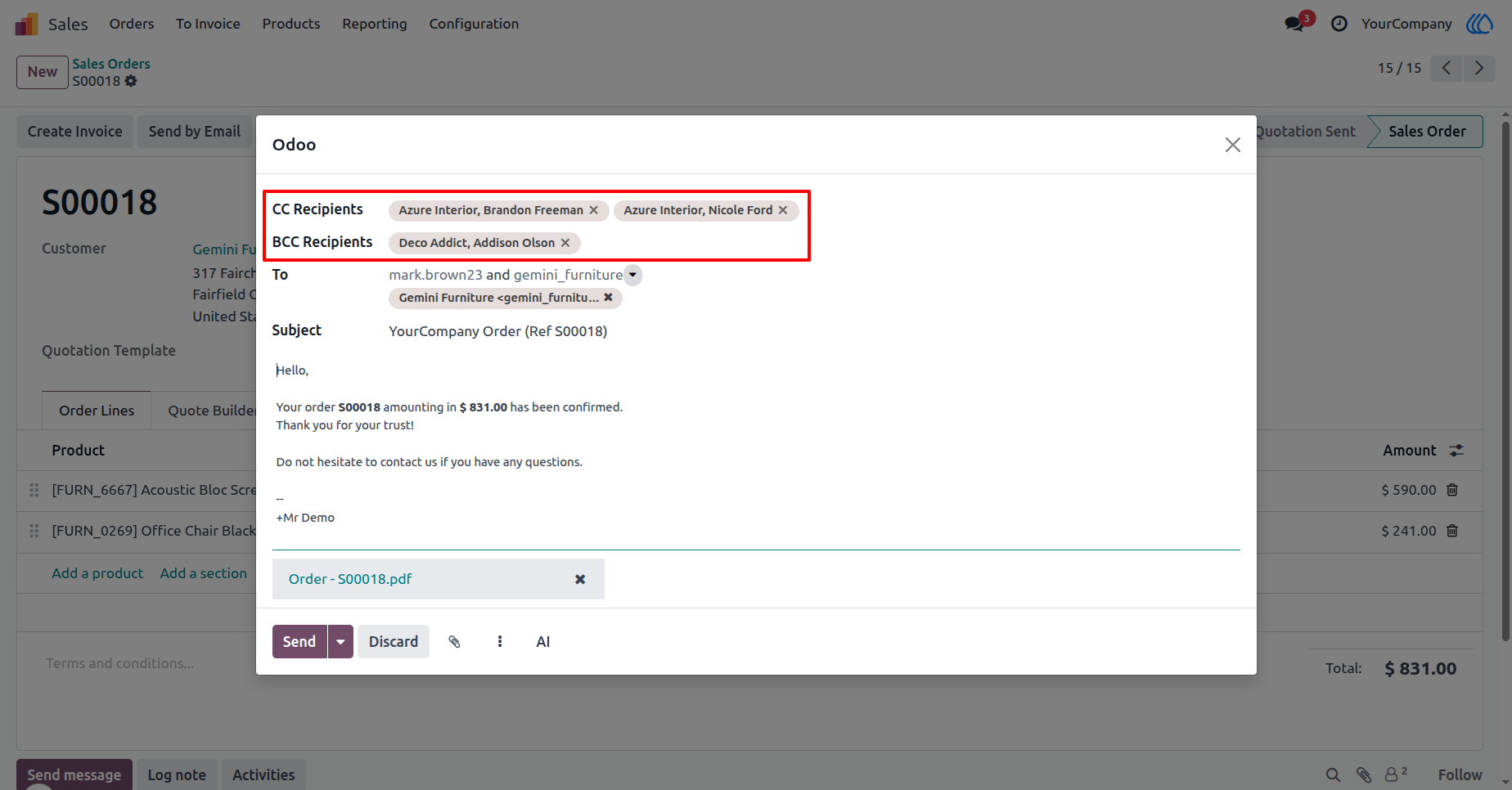1512x790 pixels.
Task: Click the Send button
Action: (299, 642)
